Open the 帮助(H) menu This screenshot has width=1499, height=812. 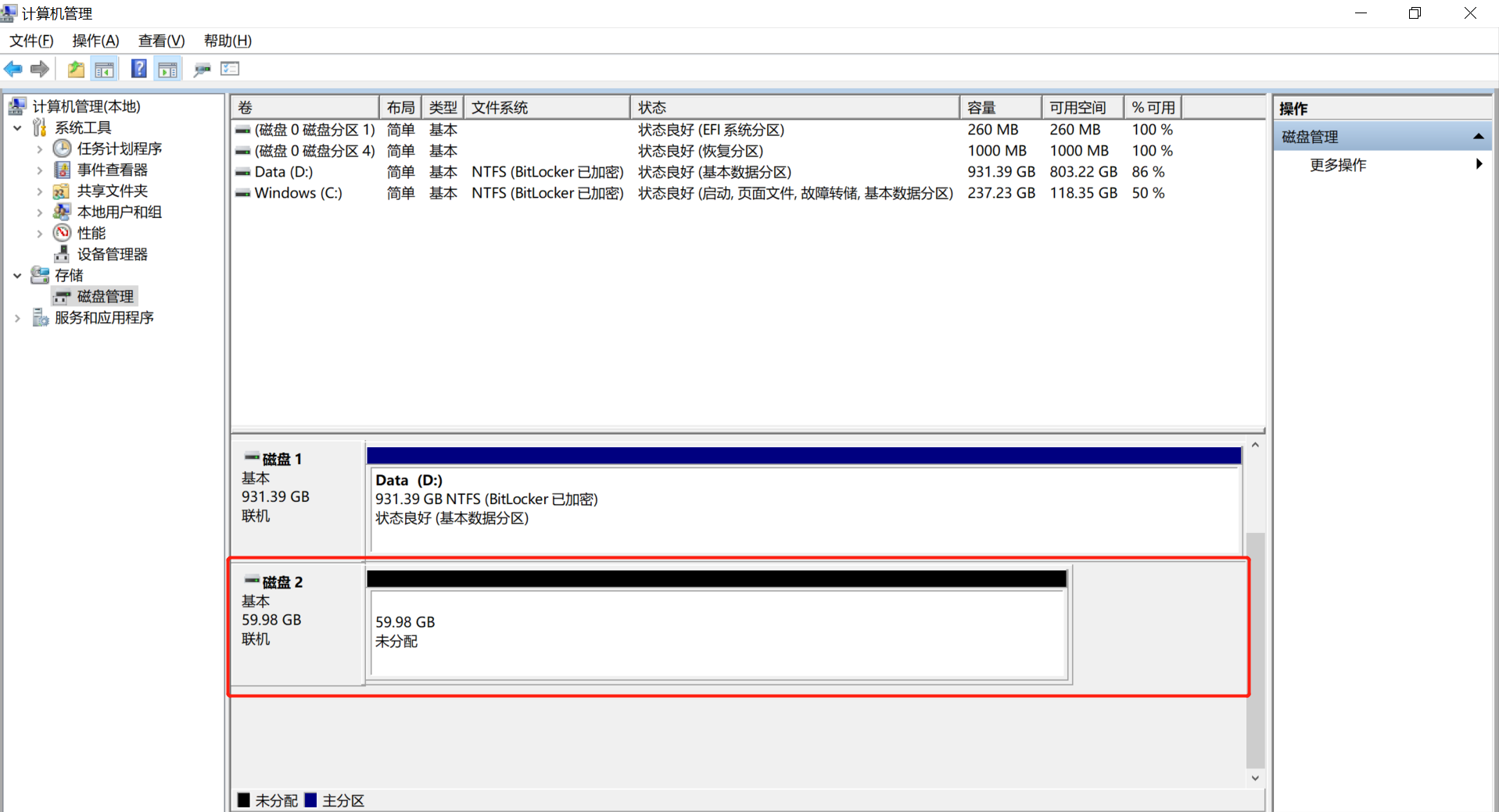click(228, 41)
